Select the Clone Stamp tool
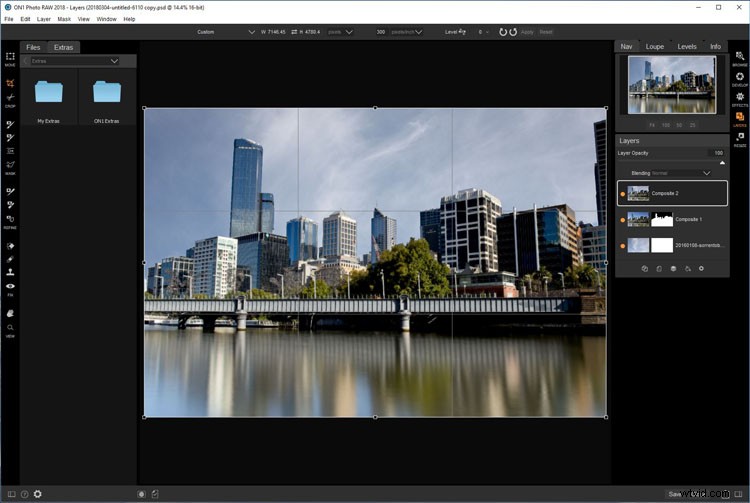750x503 pixels. [10, 273]
